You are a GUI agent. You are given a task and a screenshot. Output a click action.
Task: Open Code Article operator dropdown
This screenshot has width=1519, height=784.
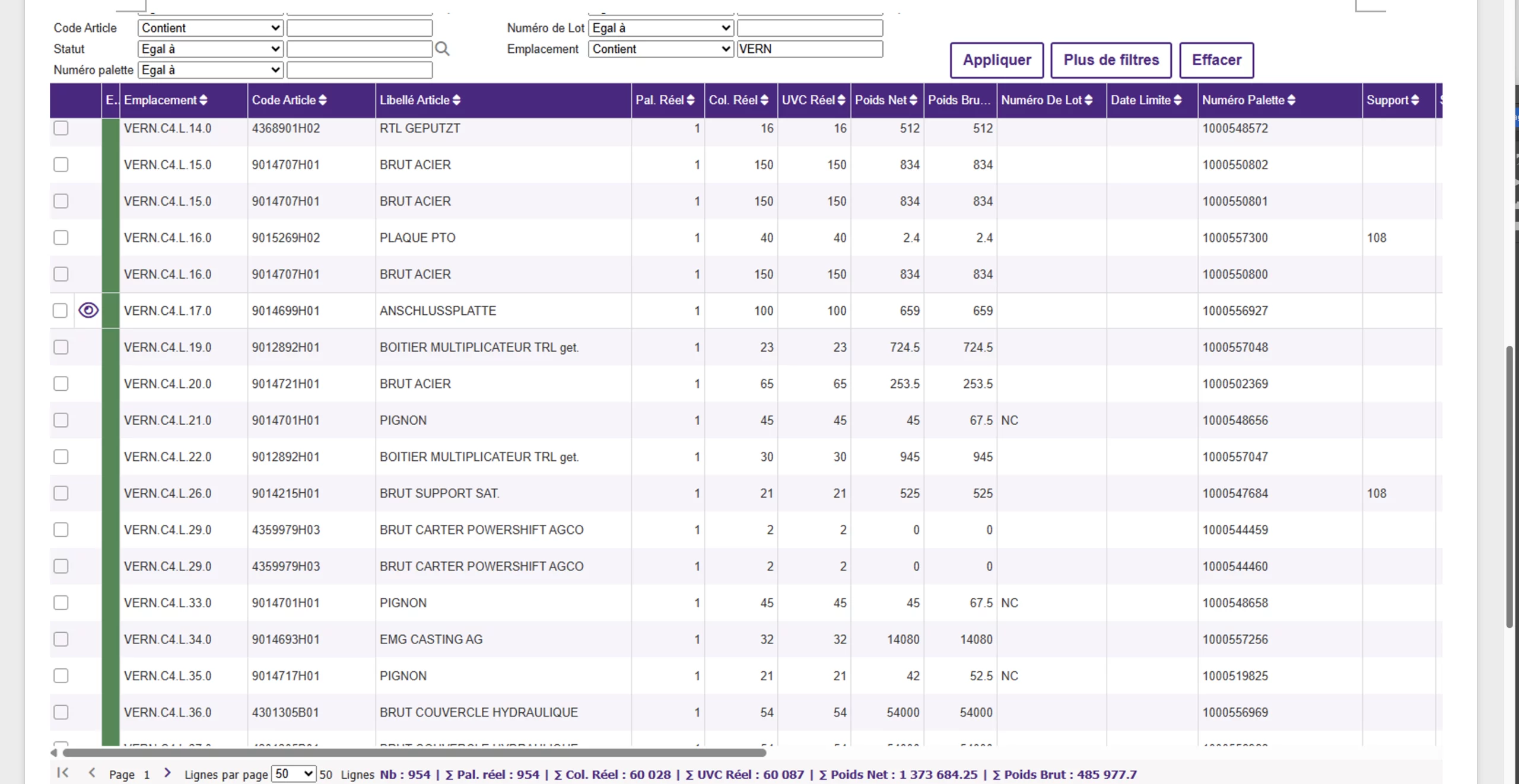coord(210,28)
